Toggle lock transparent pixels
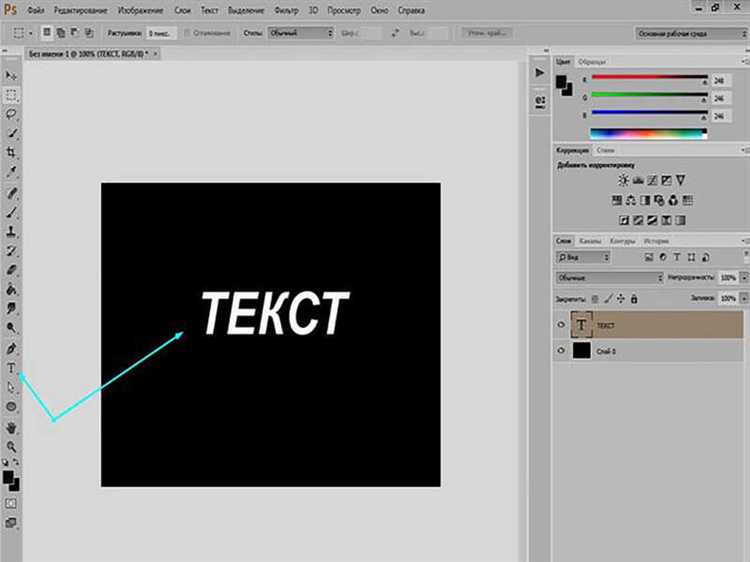The width and height of the screenshot is (750, 562). 595,299
